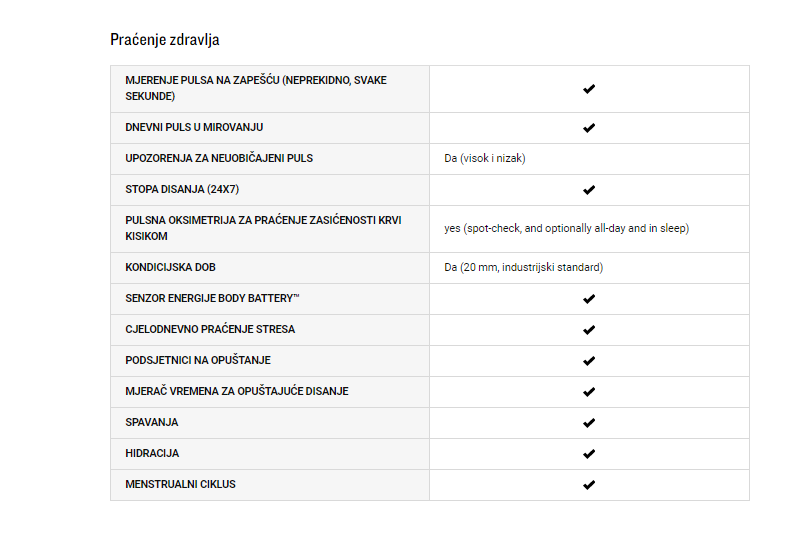The image size is (786, 533).
Task: Click the checkmark for Dnevni puls u mirovanju
Action: tap(589, 128)
